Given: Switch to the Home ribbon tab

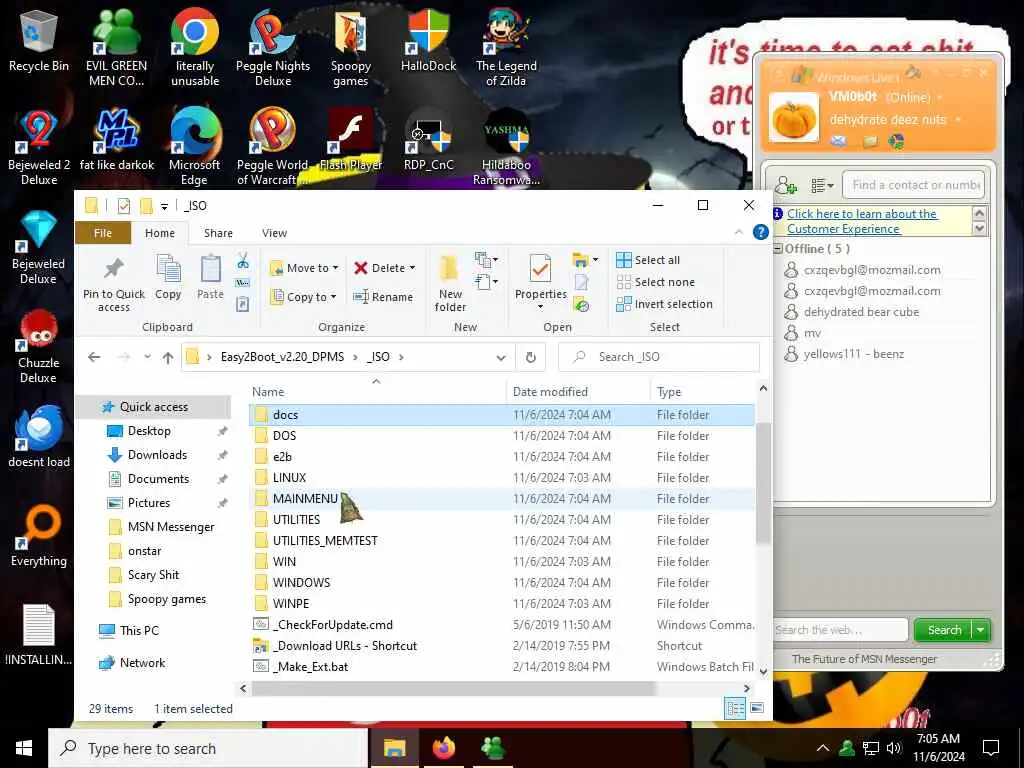Looking at the screenshot, I should [160, 233].
